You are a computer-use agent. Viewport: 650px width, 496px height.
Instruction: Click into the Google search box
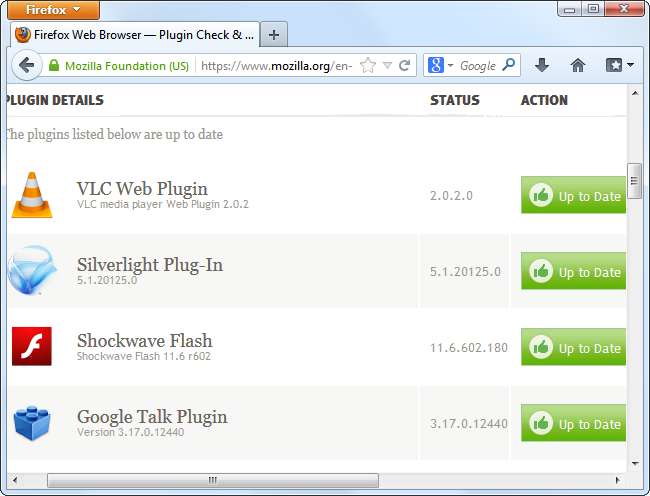click(x=478, y=65)
